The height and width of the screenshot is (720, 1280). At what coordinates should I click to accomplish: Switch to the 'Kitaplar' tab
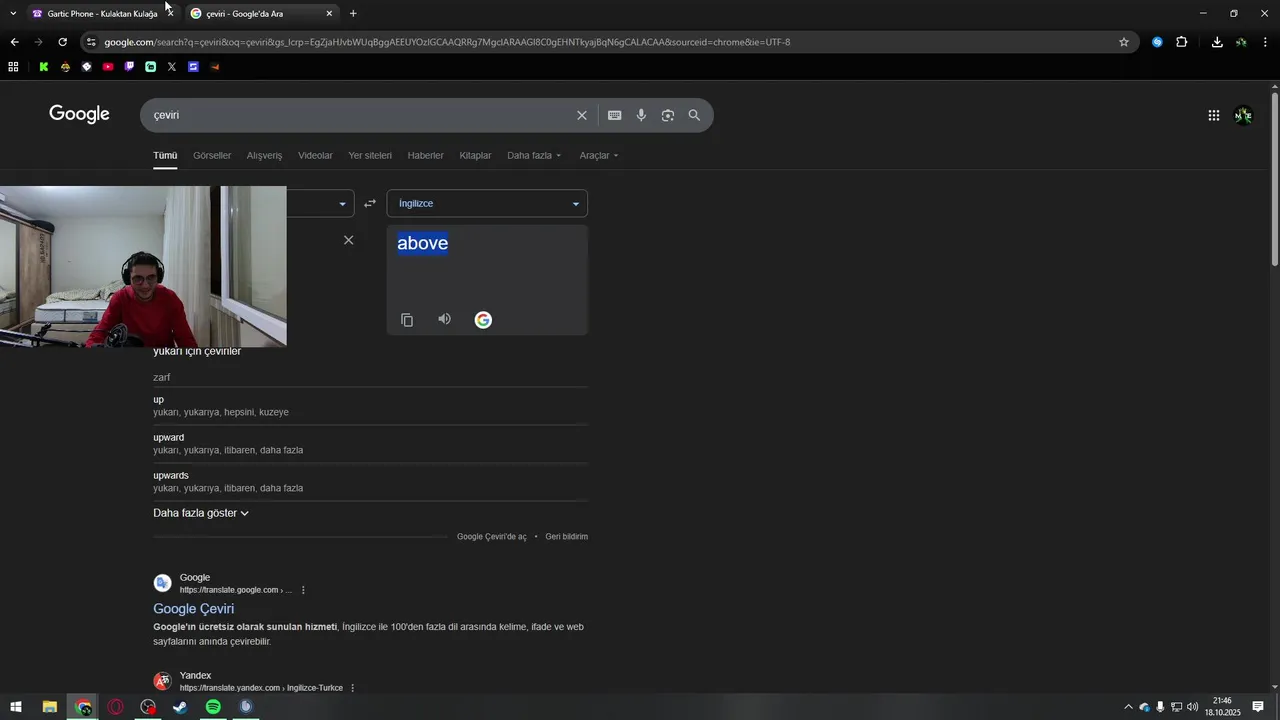point(475,155)
